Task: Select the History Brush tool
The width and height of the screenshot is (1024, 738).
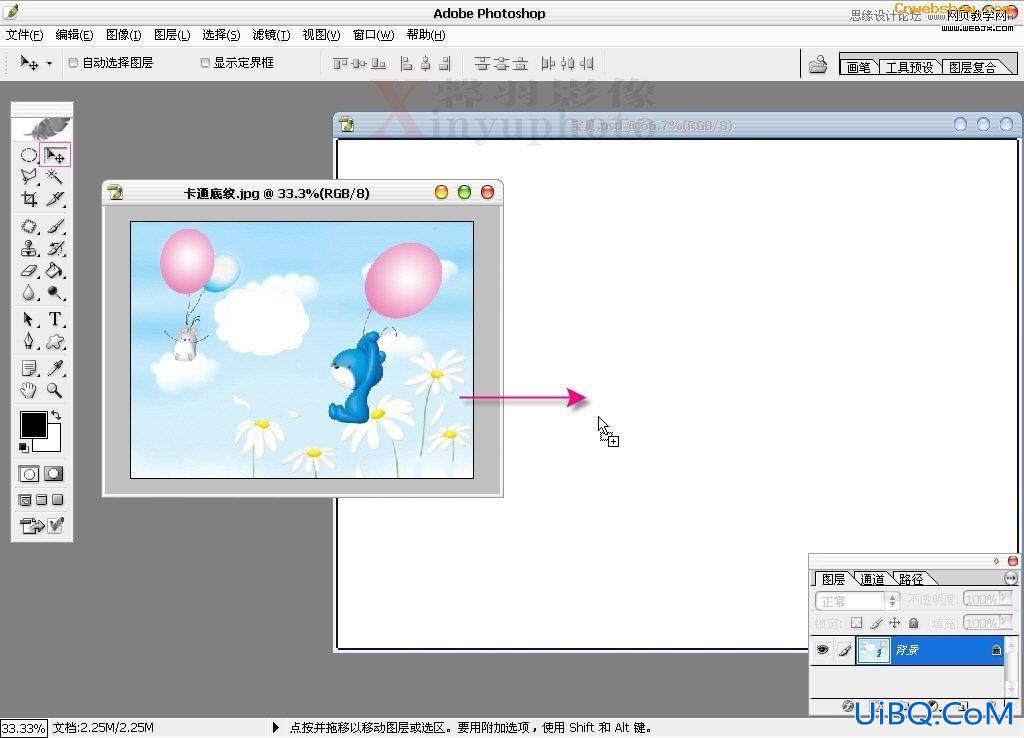Action: point(55,249)
